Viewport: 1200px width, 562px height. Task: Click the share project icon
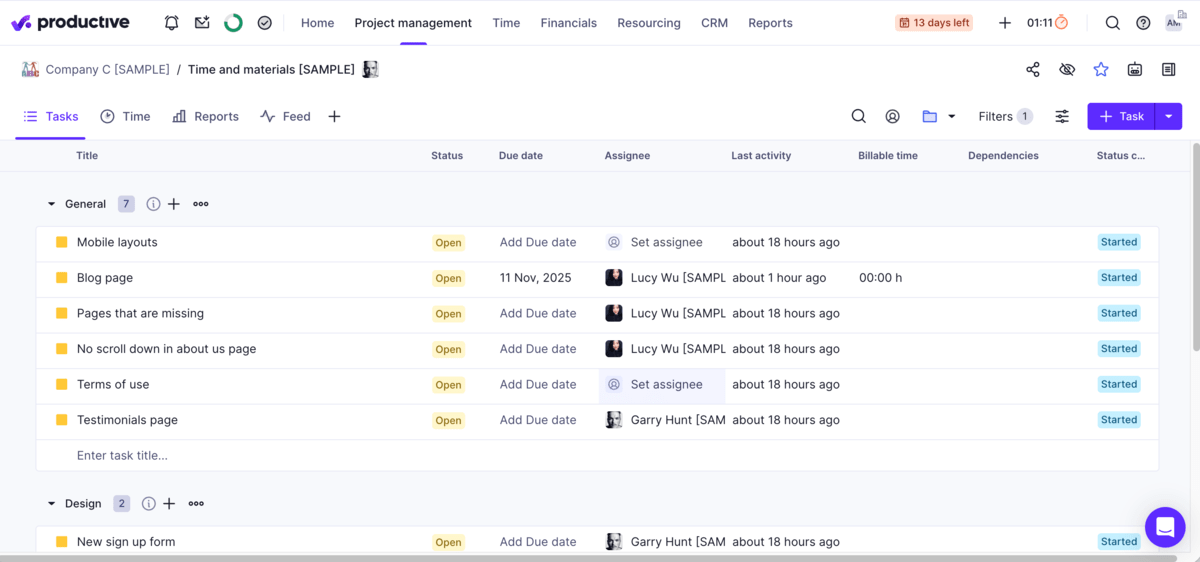pos(1033,69)
